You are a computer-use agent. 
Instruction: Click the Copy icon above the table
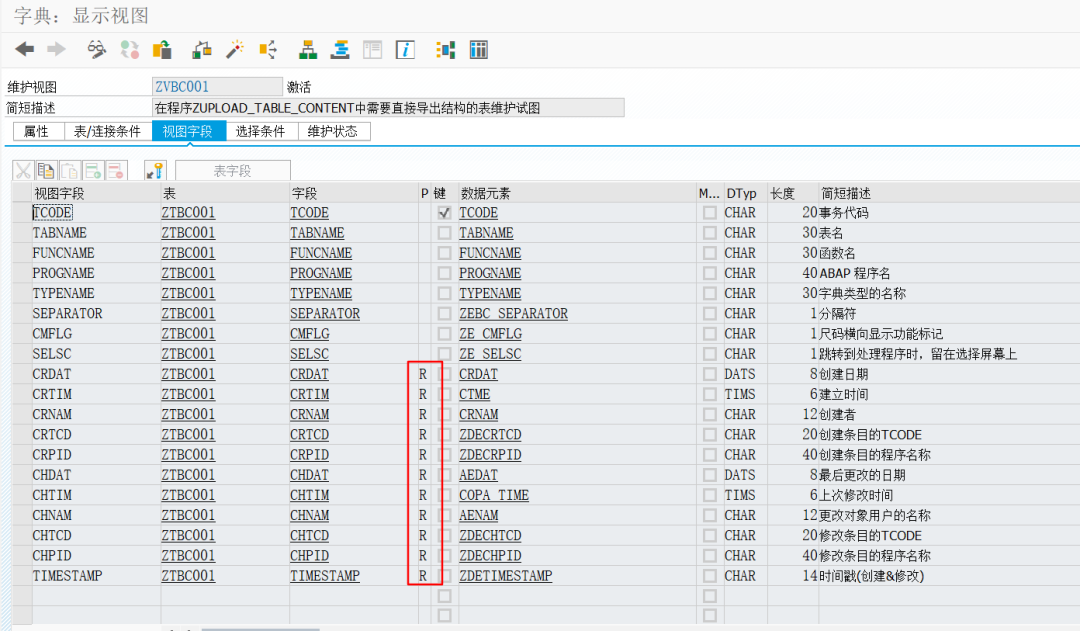[x=46, y=170]
